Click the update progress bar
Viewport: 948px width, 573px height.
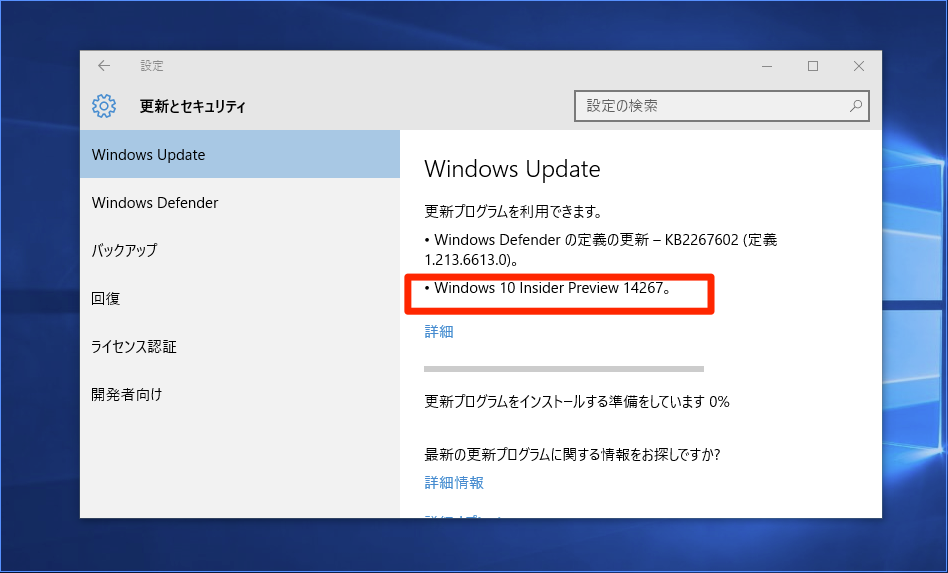click(564, 369)
